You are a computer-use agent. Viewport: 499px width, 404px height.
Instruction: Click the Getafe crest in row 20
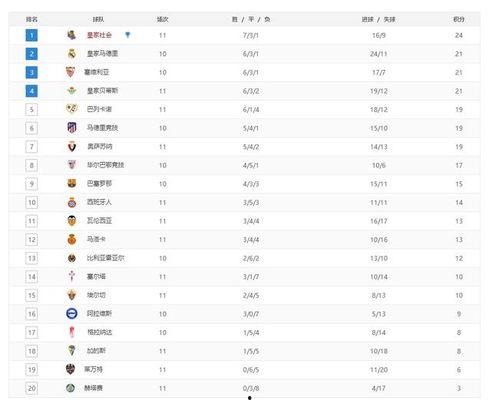tap(70, 388)
